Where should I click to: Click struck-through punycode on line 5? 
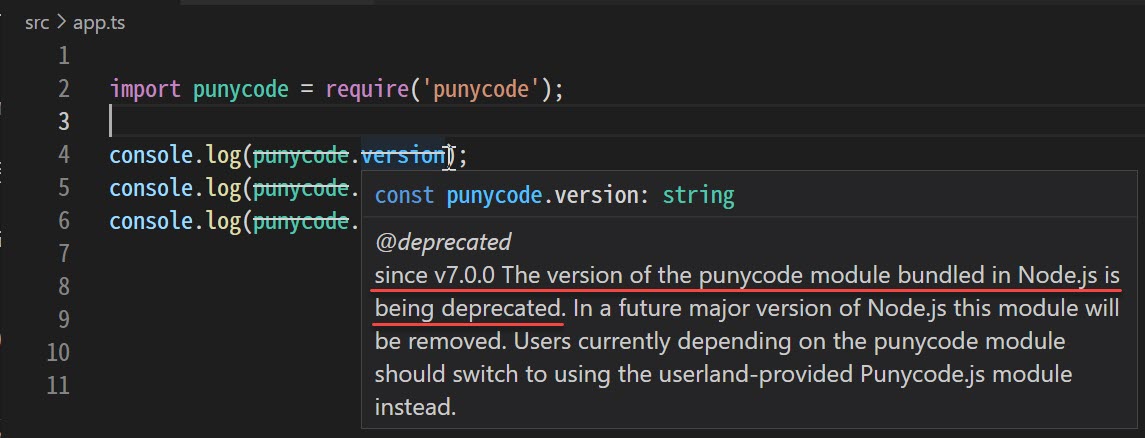pos(301,189)
